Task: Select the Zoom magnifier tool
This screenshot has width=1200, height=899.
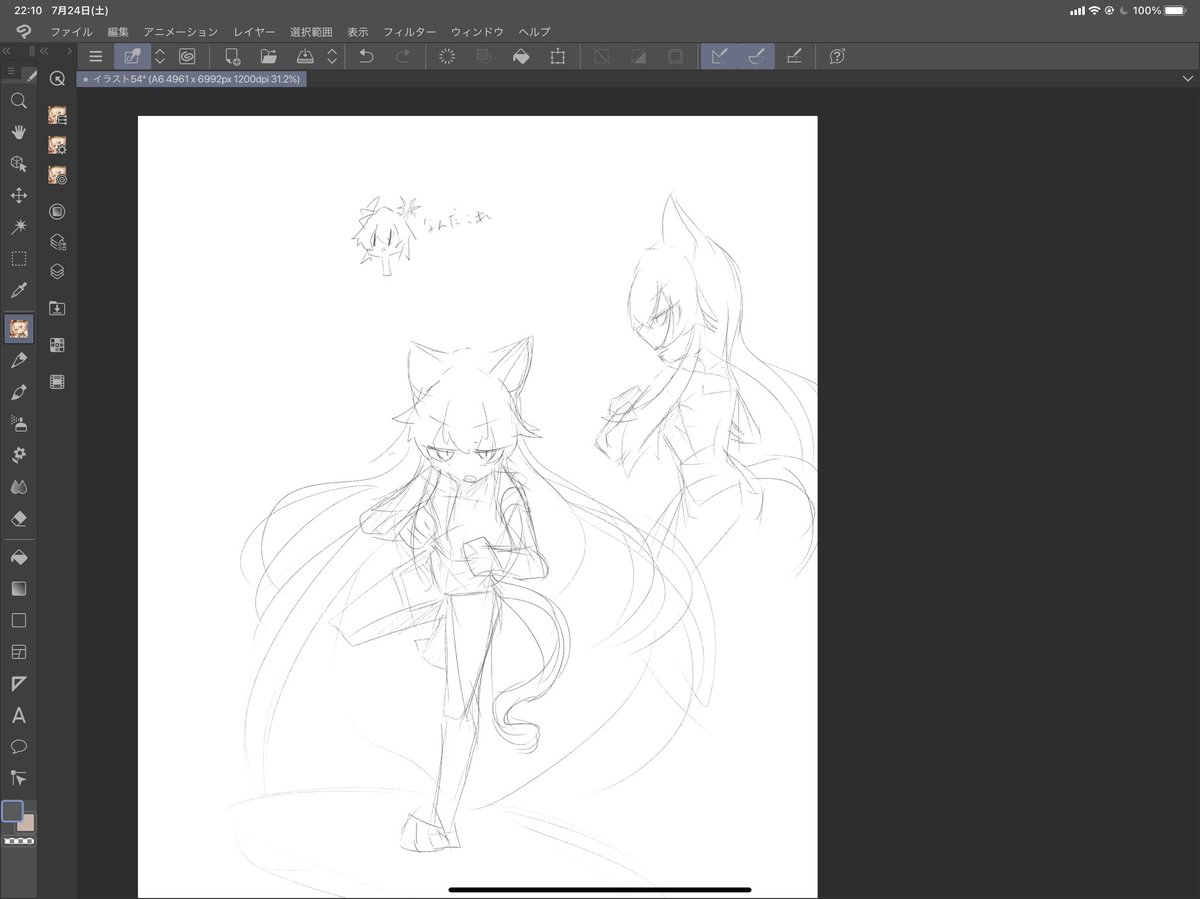Action: [18, 100]
